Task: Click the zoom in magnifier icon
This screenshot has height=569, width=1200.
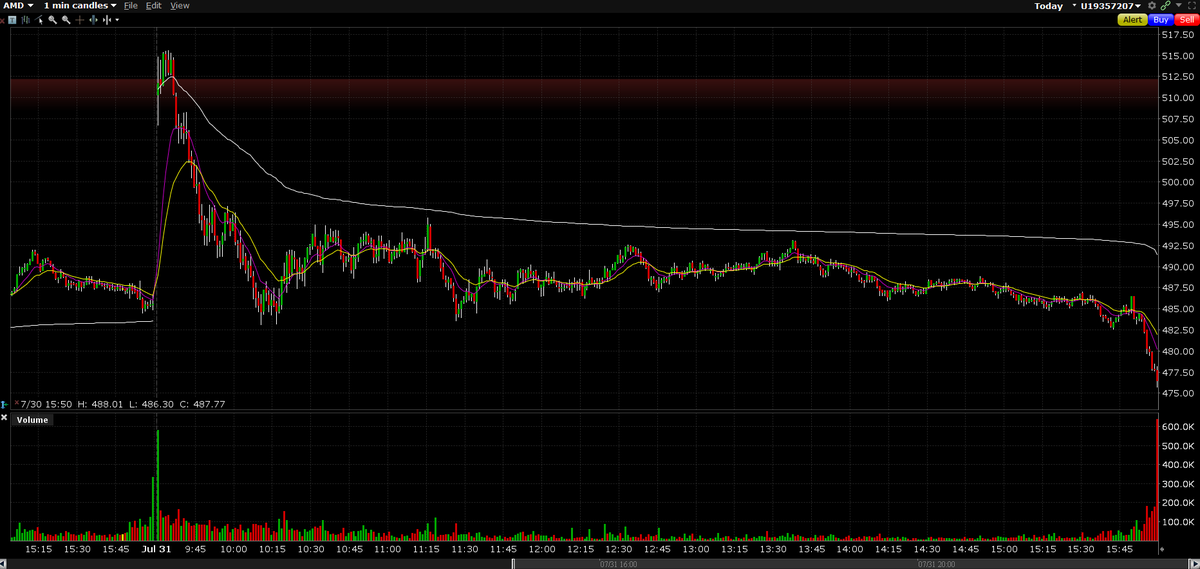Action: (x=52, y=20)
